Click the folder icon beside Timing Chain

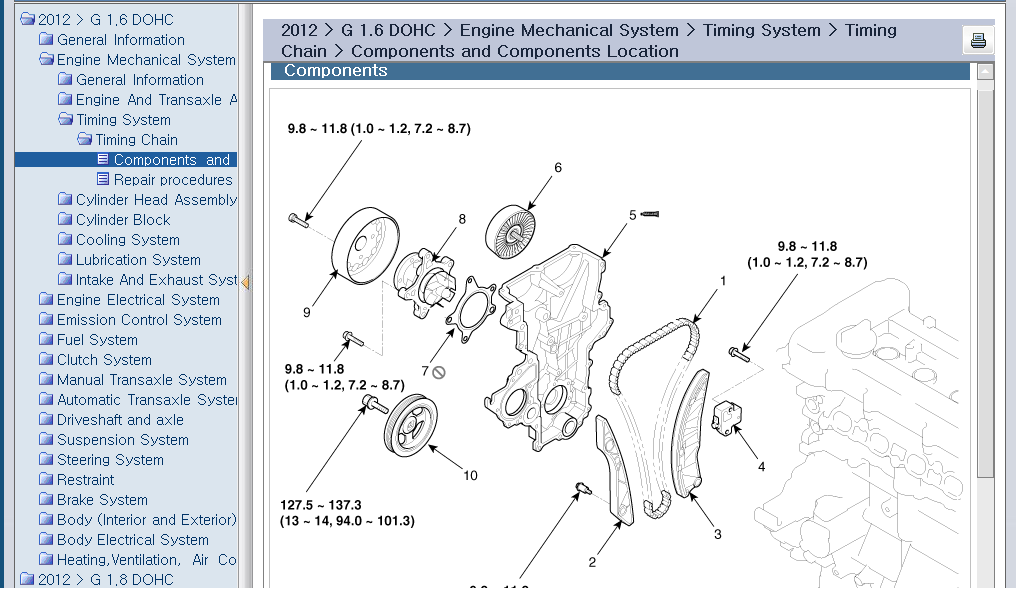[x=84, y=139]
